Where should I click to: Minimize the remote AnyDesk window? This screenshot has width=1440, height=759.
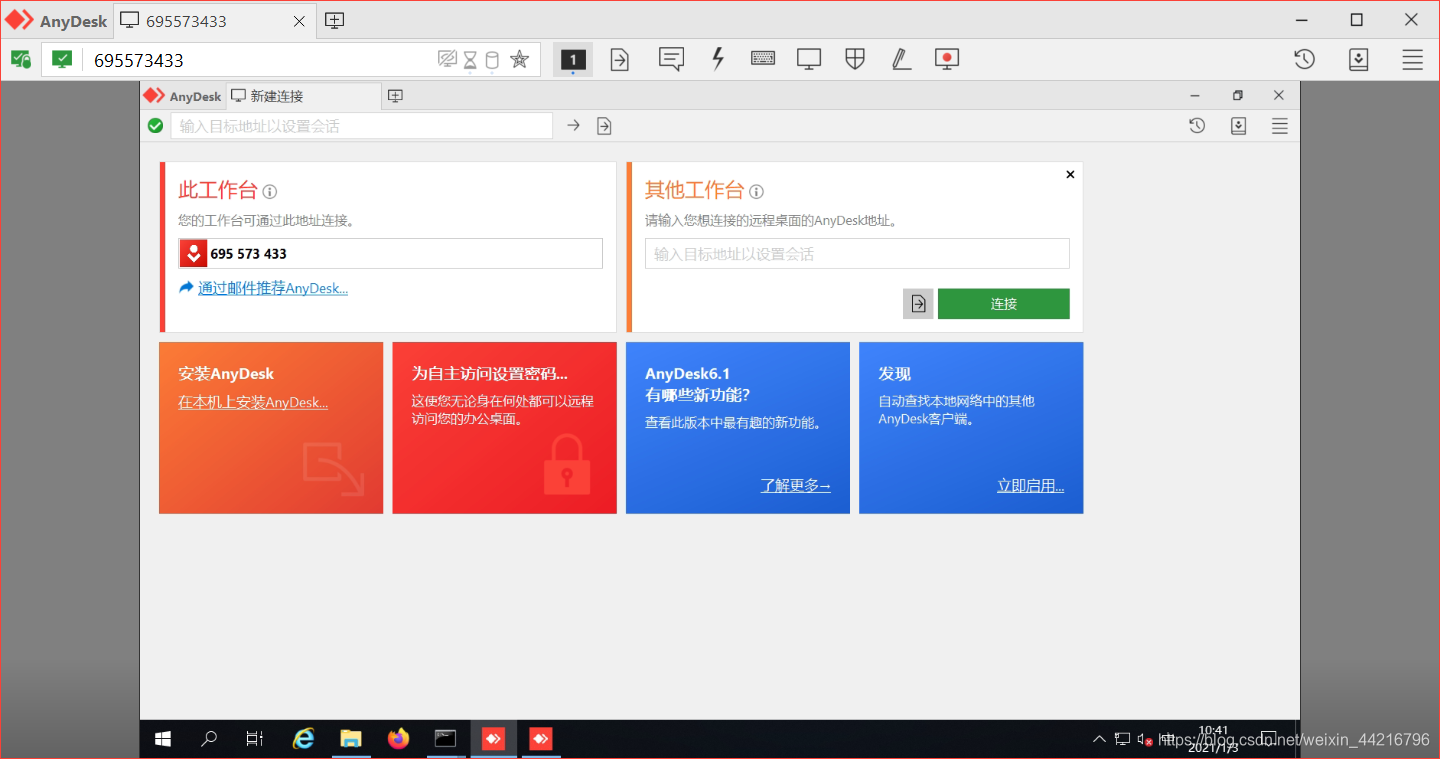1195,96
